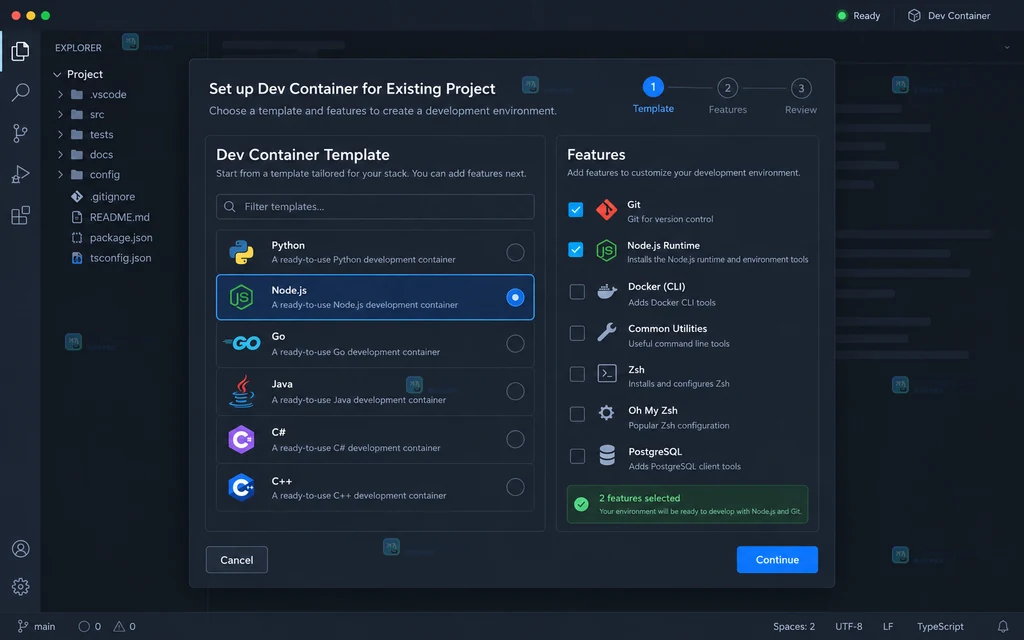The width and height of the screenshot is (1024, 640).
Task: Go to step 2 Features
Action: (728, 97)
